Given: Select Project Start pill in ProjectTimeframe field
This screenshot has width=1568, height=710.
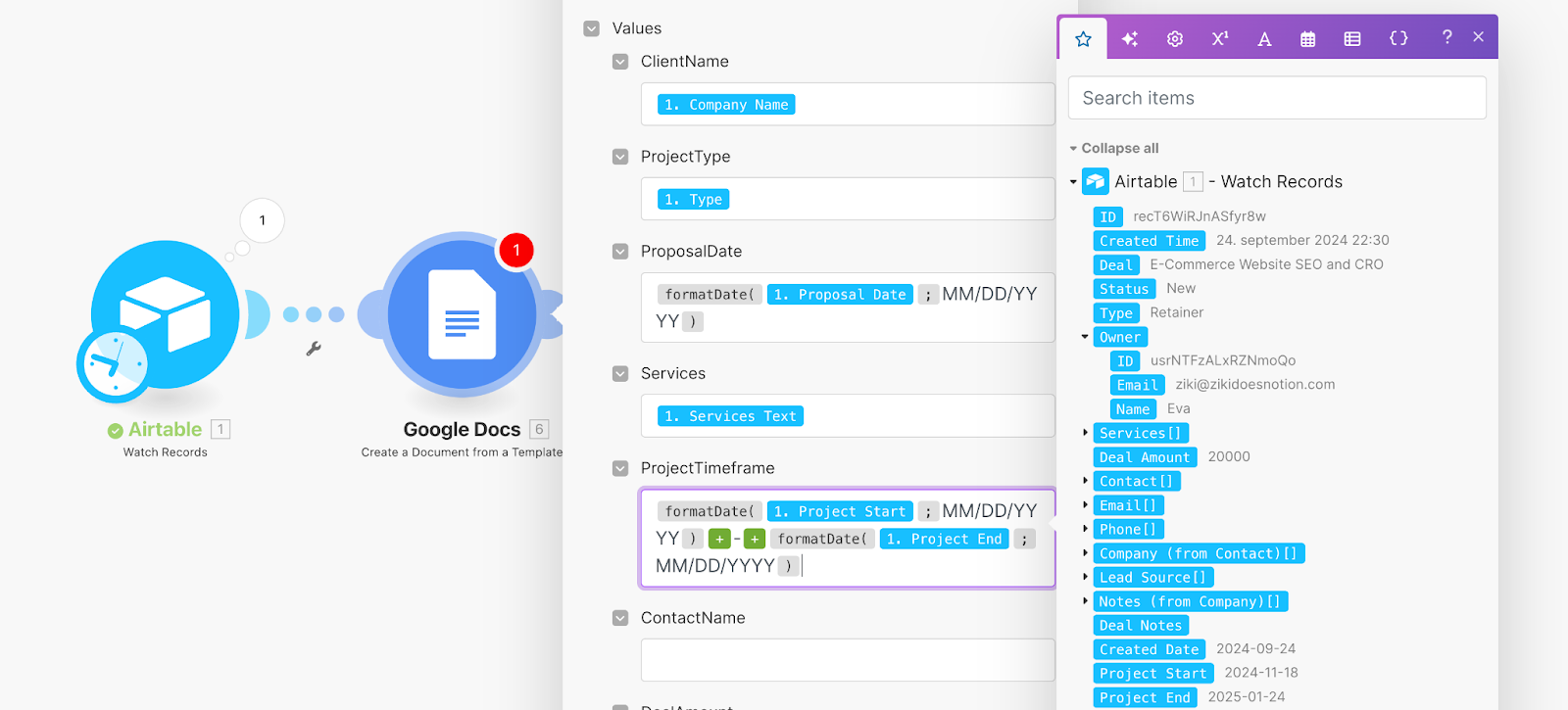Looking at the screenshot, I should point(840,511).
